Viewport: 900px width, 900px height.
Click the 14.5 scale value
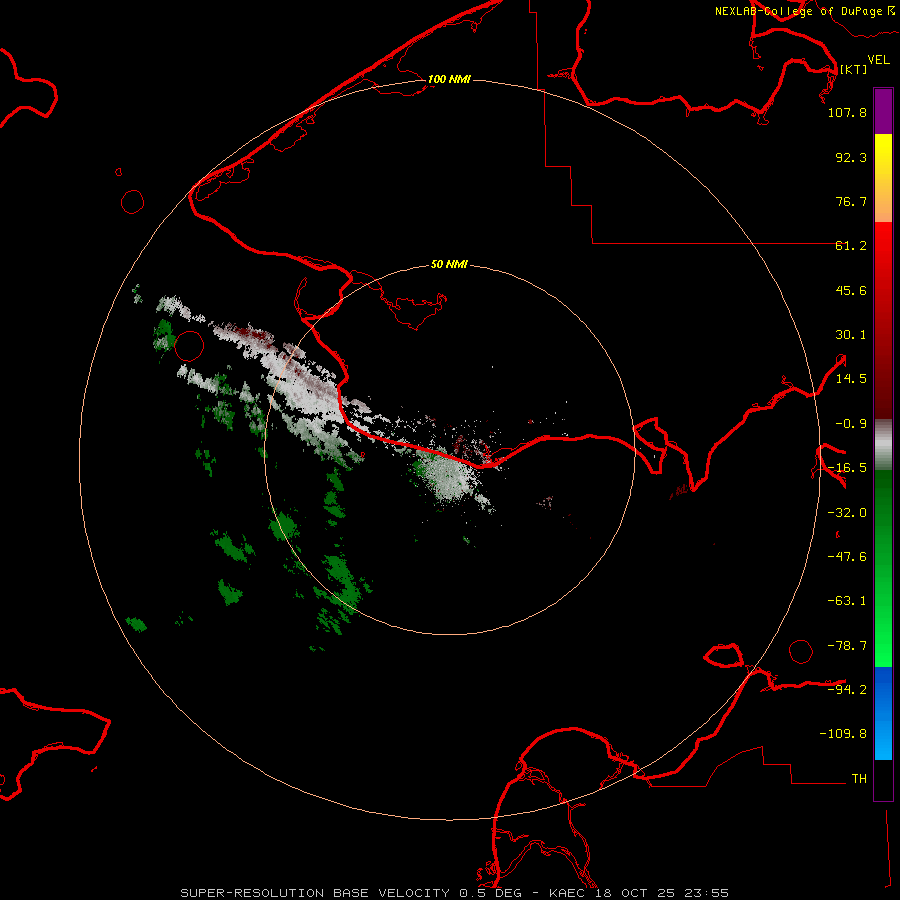[851, 379]
